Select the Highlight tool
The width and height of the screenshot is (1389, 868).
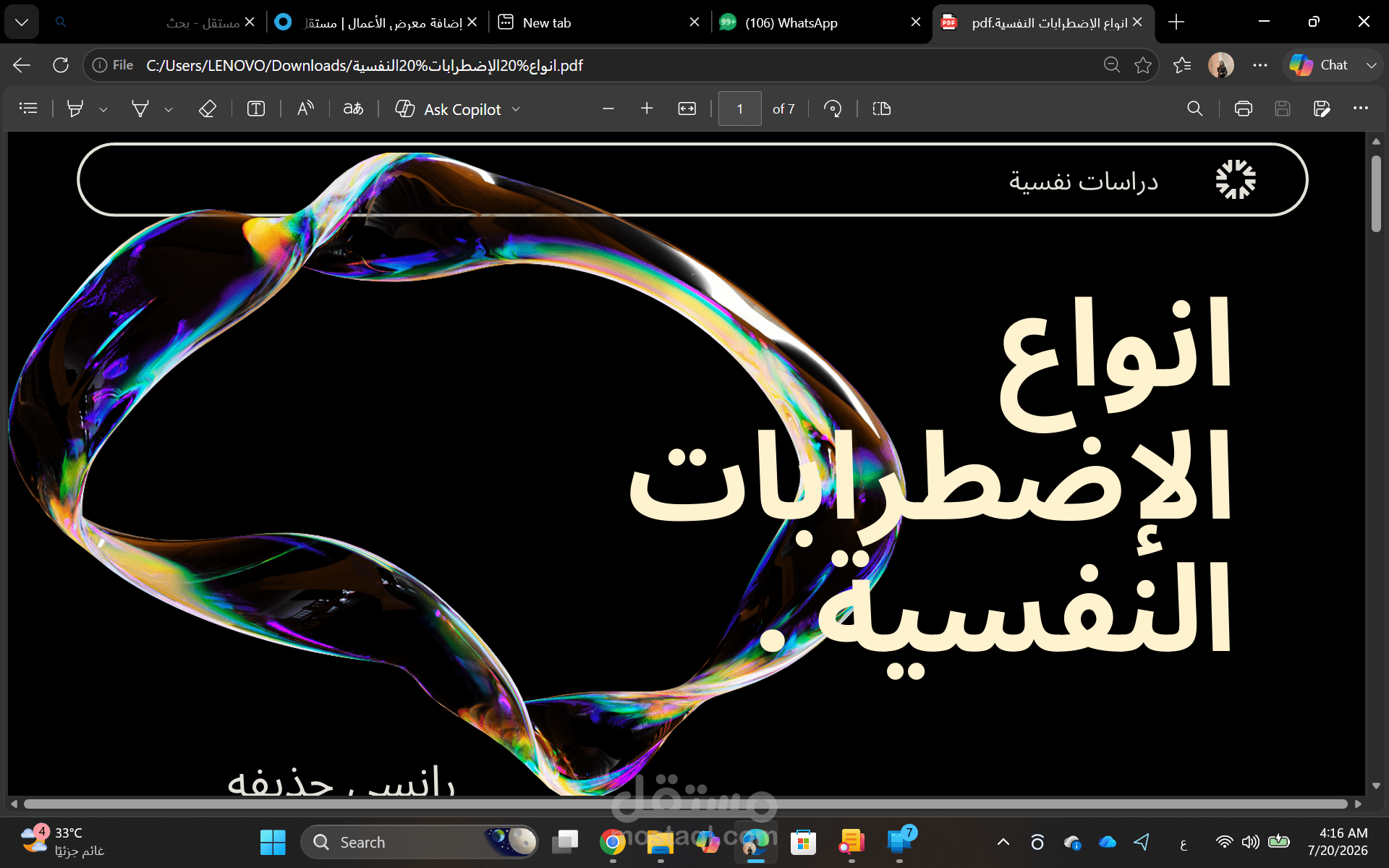coord(75,109)
